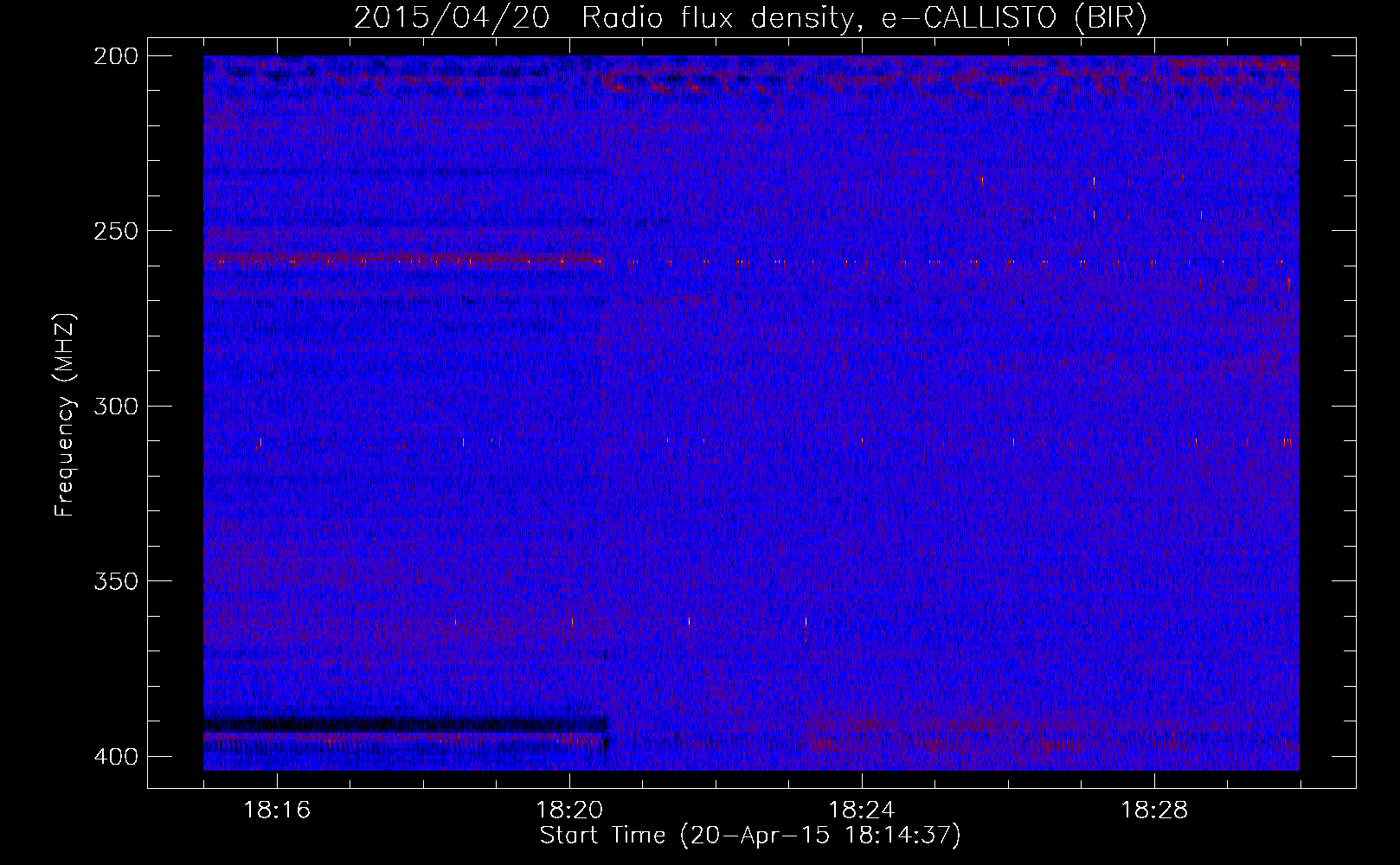Click the 350 frequency tick label
The width and height of the screenshot is (1400, 865).
pos(115,581)
